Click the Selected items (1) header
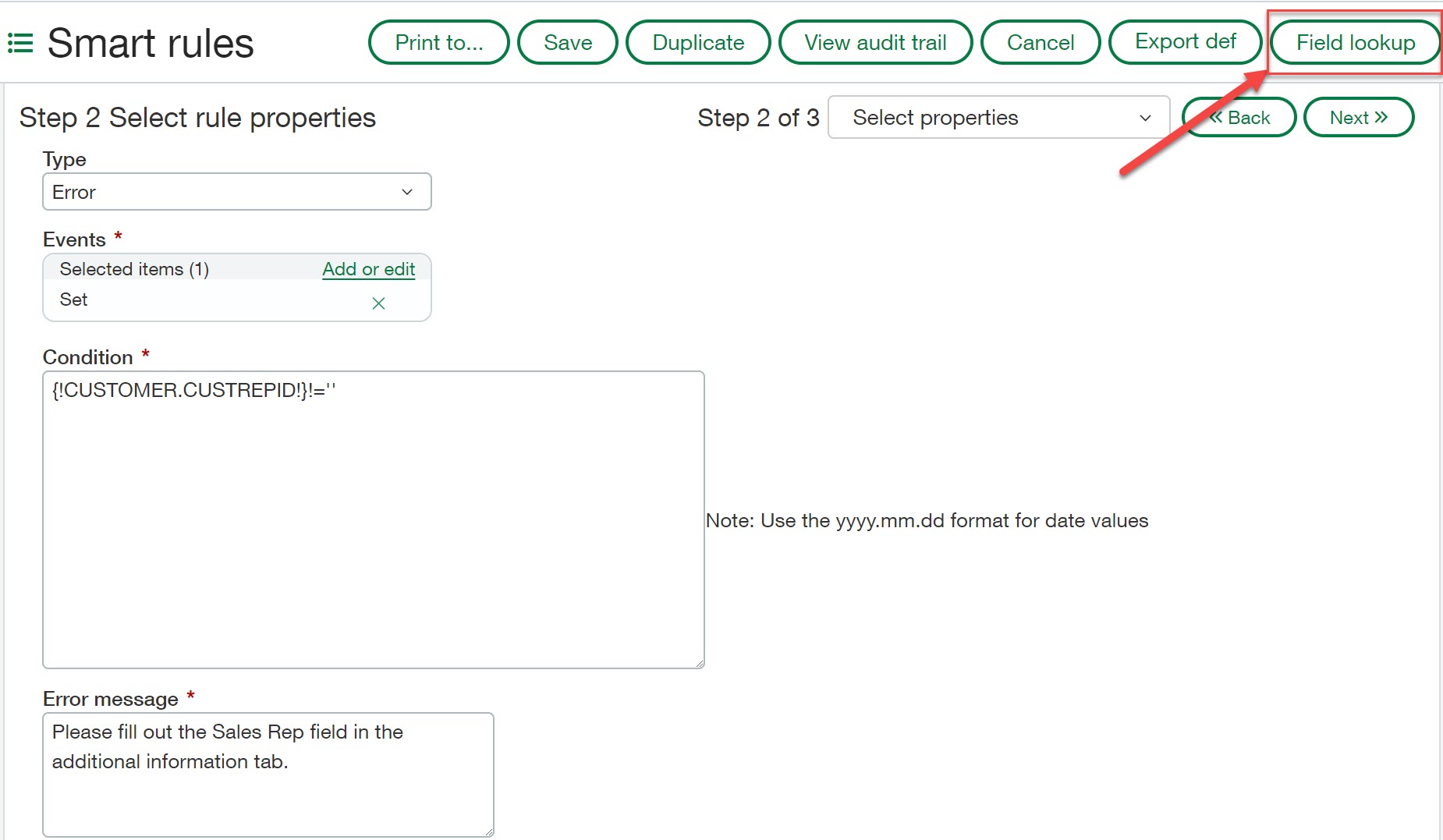1443x840 pixels. coord(134,269)
